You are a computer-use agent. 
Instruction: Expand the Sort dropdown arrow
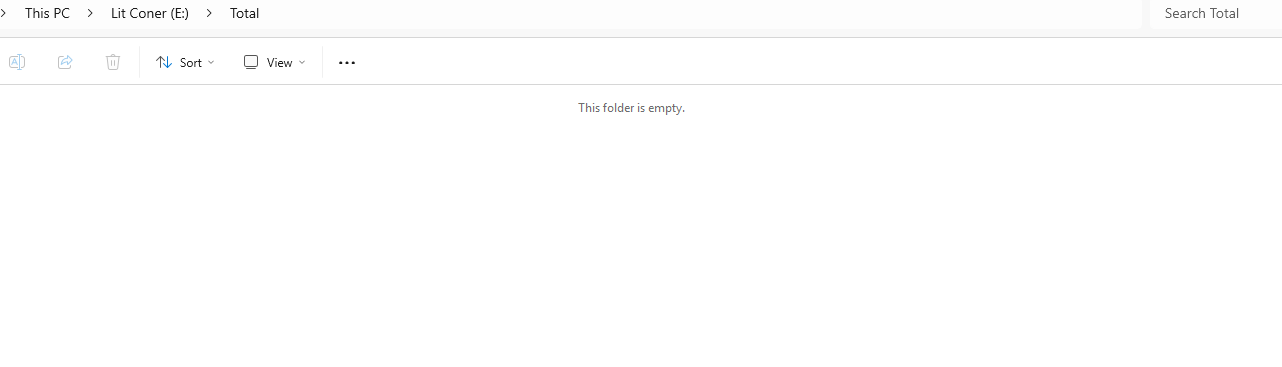click(211, 62)
